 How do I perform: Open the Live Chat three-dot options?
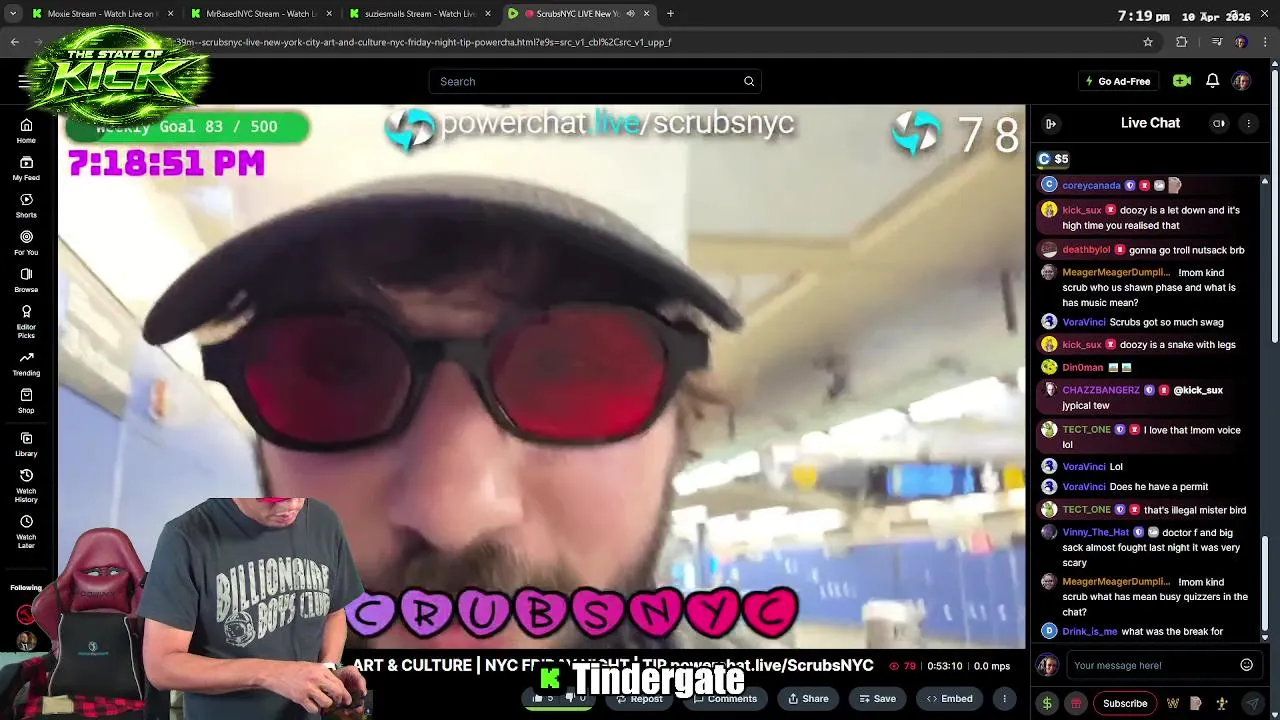[1248, 123]
